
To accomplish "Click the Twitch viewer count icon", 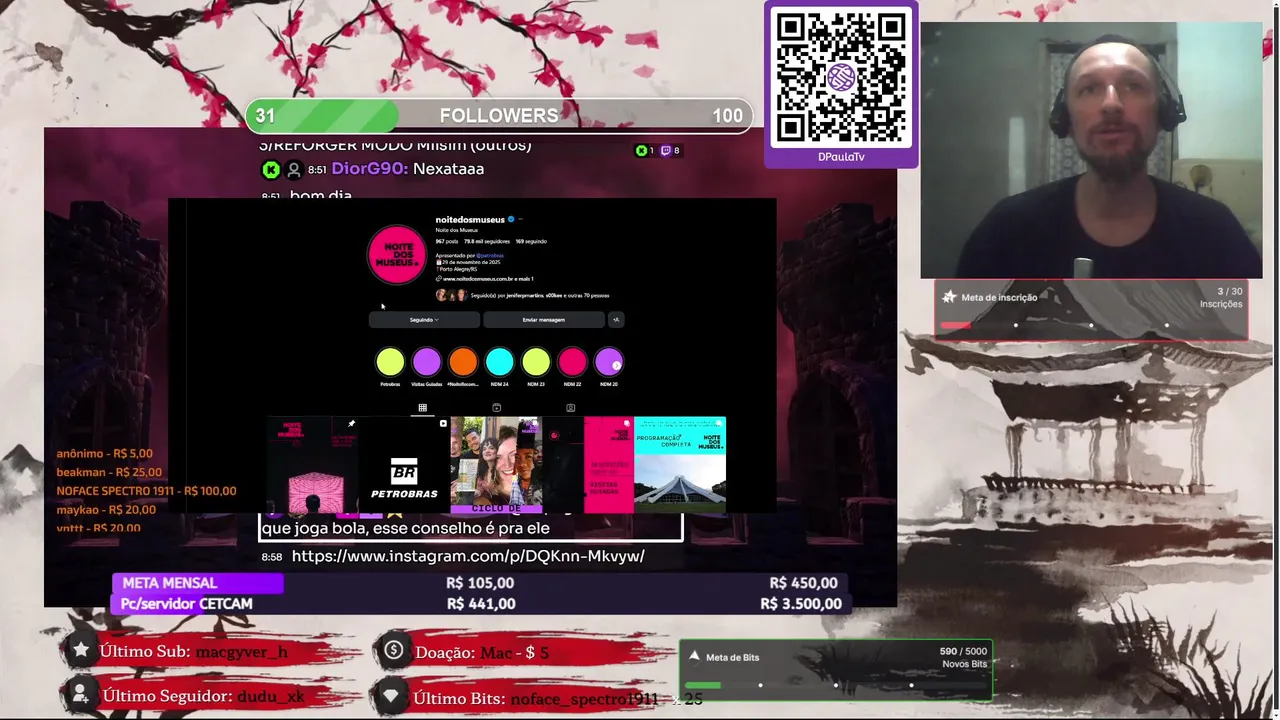I will (666, 151).
